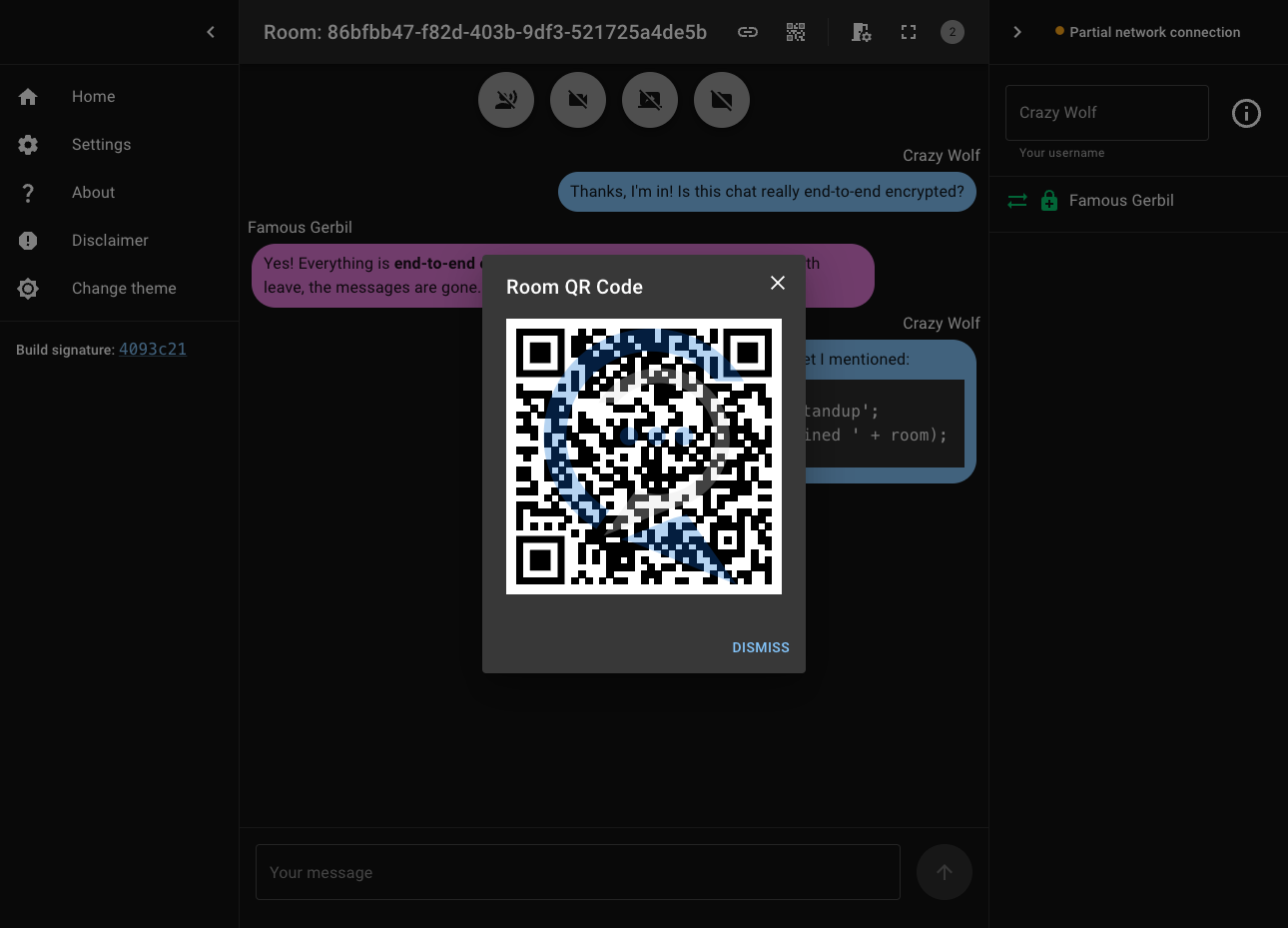Open the build signature 4093c21 link
The height and width of the screenshot is (928, 1288).
[x=153, y=350]
